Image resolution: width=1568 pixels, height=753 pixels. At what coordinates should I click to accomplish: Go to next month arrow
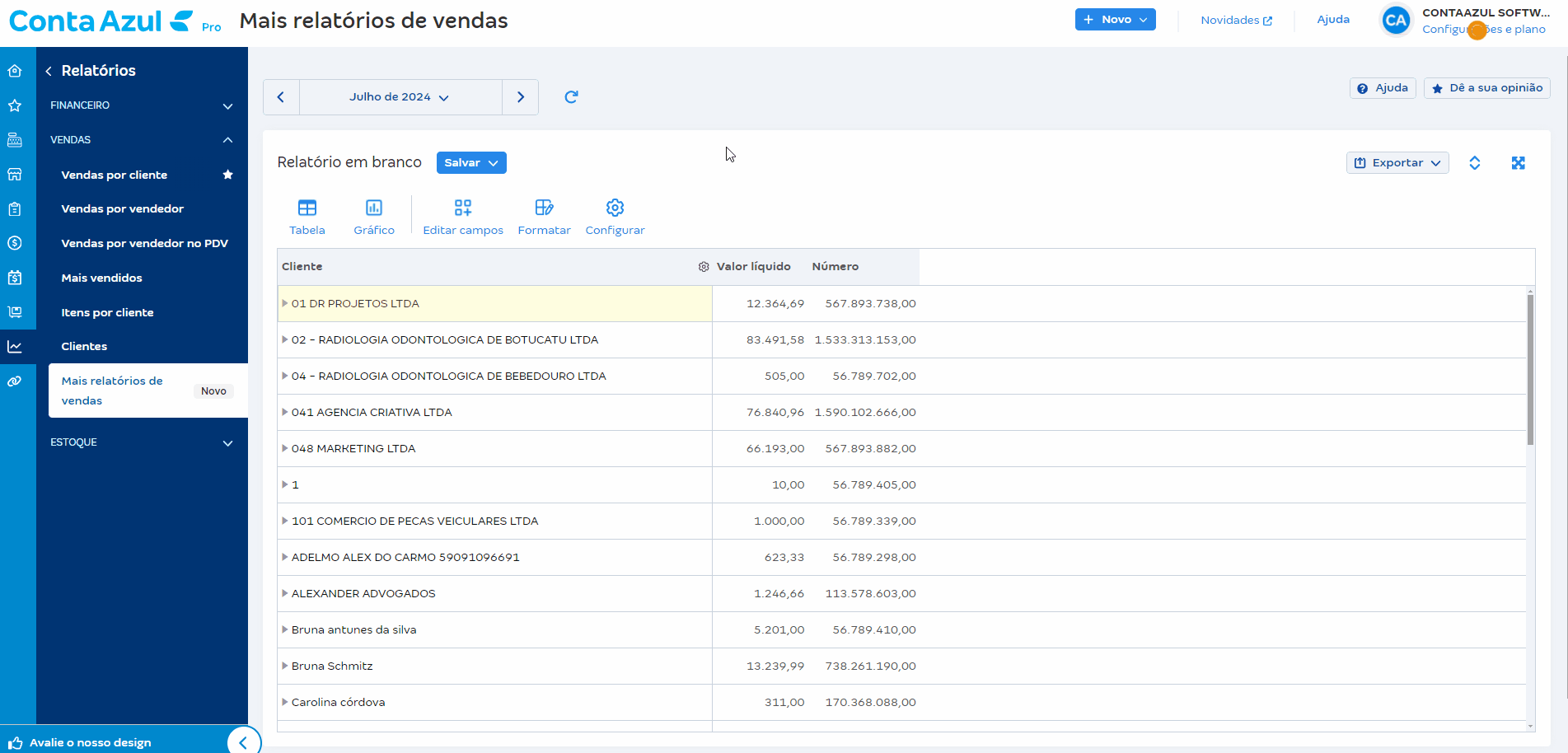521,97
